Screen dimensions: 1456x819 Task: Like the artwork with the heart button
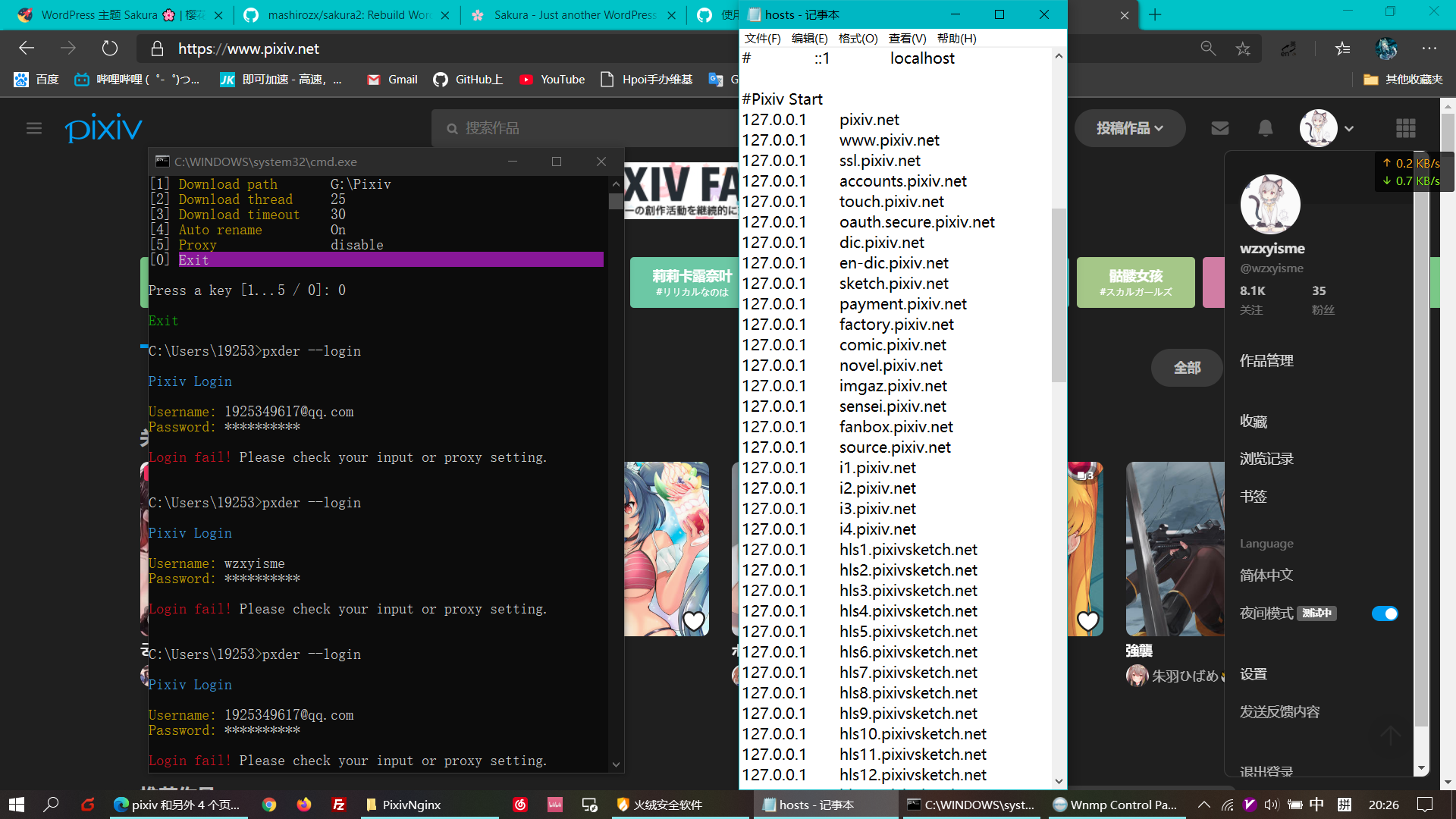tap(694, 621)
